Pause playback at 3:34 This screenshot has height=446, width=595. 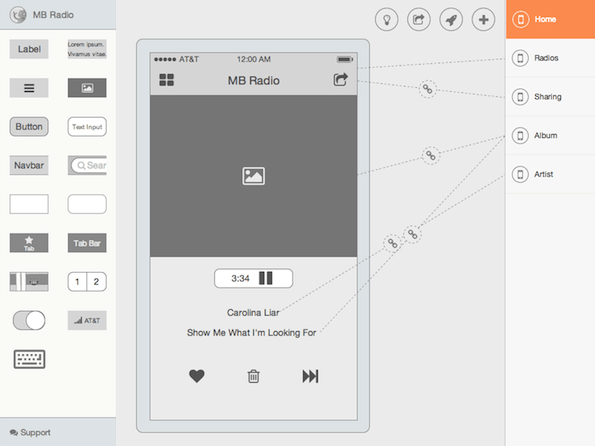[266, 278]
